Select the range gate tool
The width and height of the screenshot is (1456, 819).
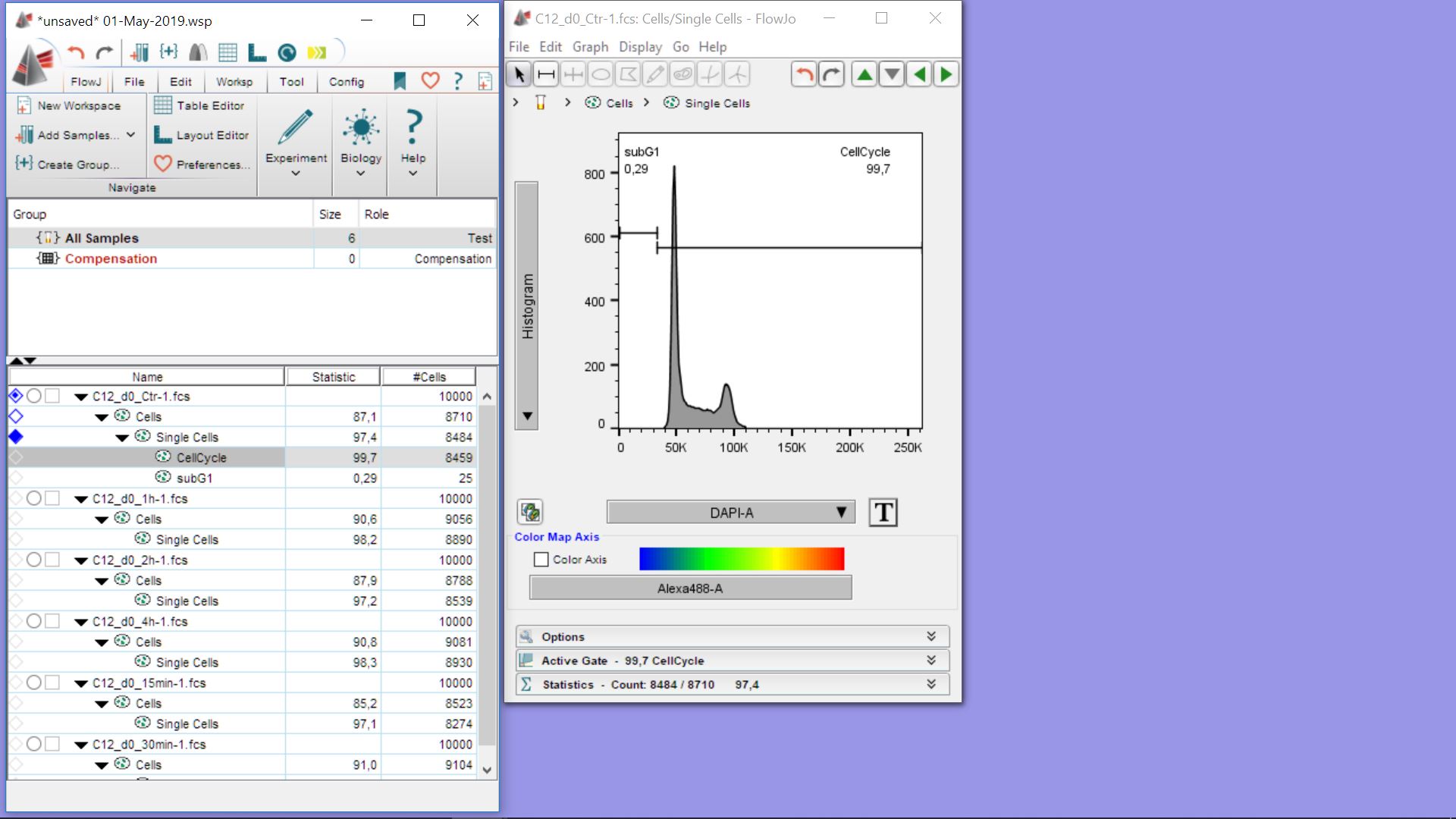[546, 74]
